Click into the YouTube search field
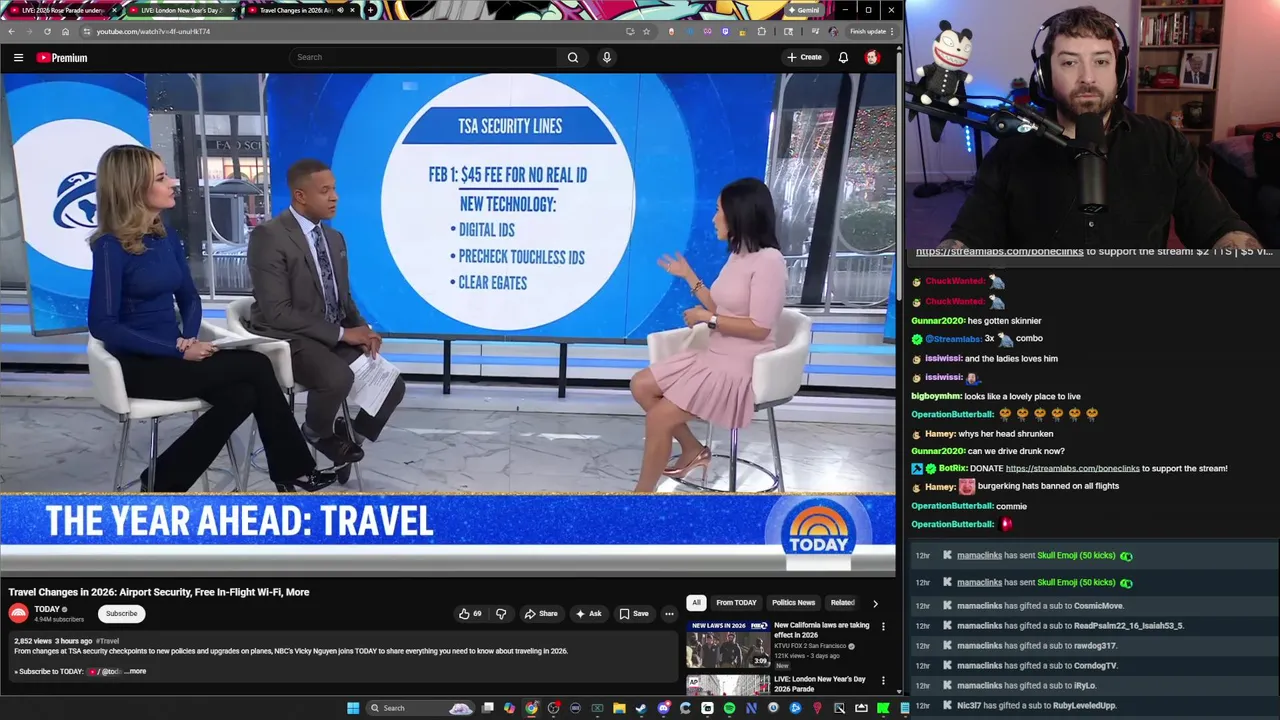This screenshot has height=720, width=1280. [x=423, y=57]
